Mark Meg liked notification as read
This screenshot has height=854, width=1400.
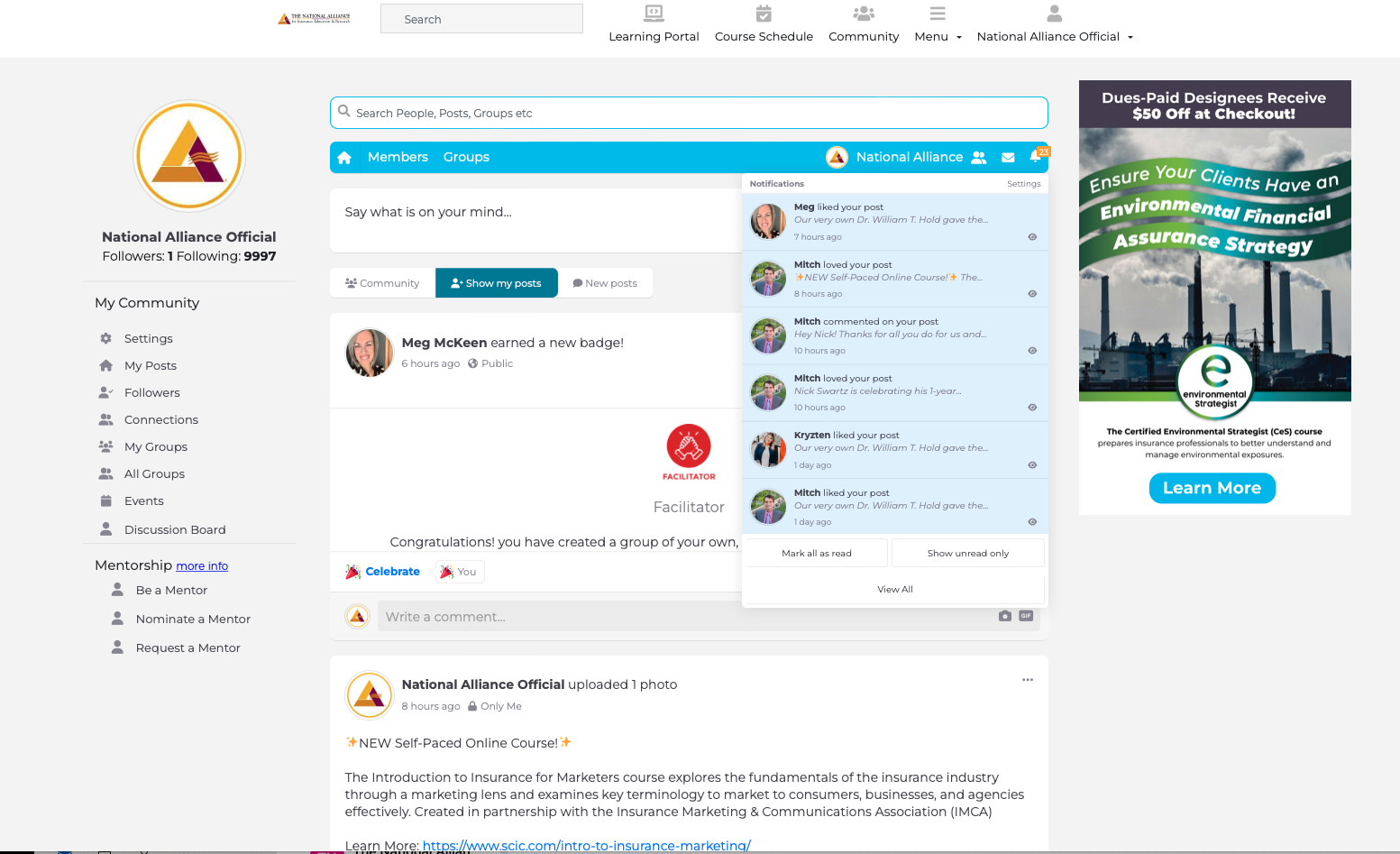(x=1032, y=237)
